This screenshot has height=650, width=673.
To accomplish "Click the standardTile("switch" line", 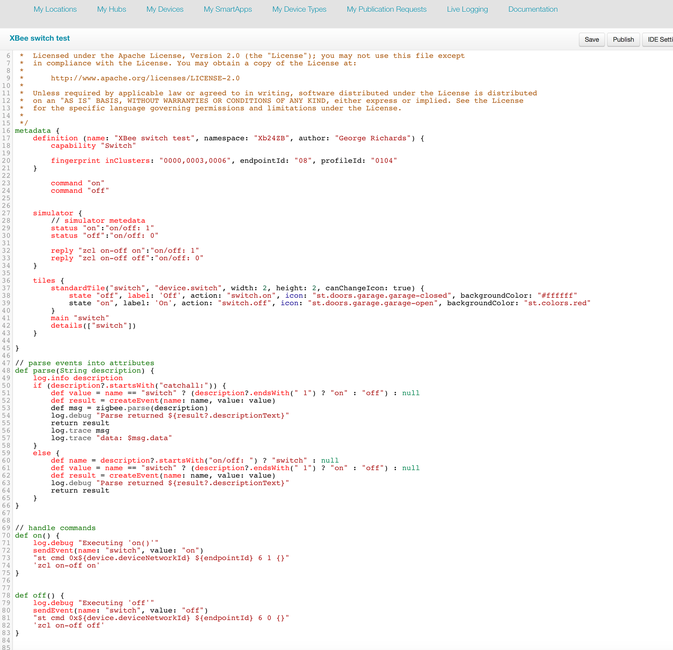I will tap(237, 288).
